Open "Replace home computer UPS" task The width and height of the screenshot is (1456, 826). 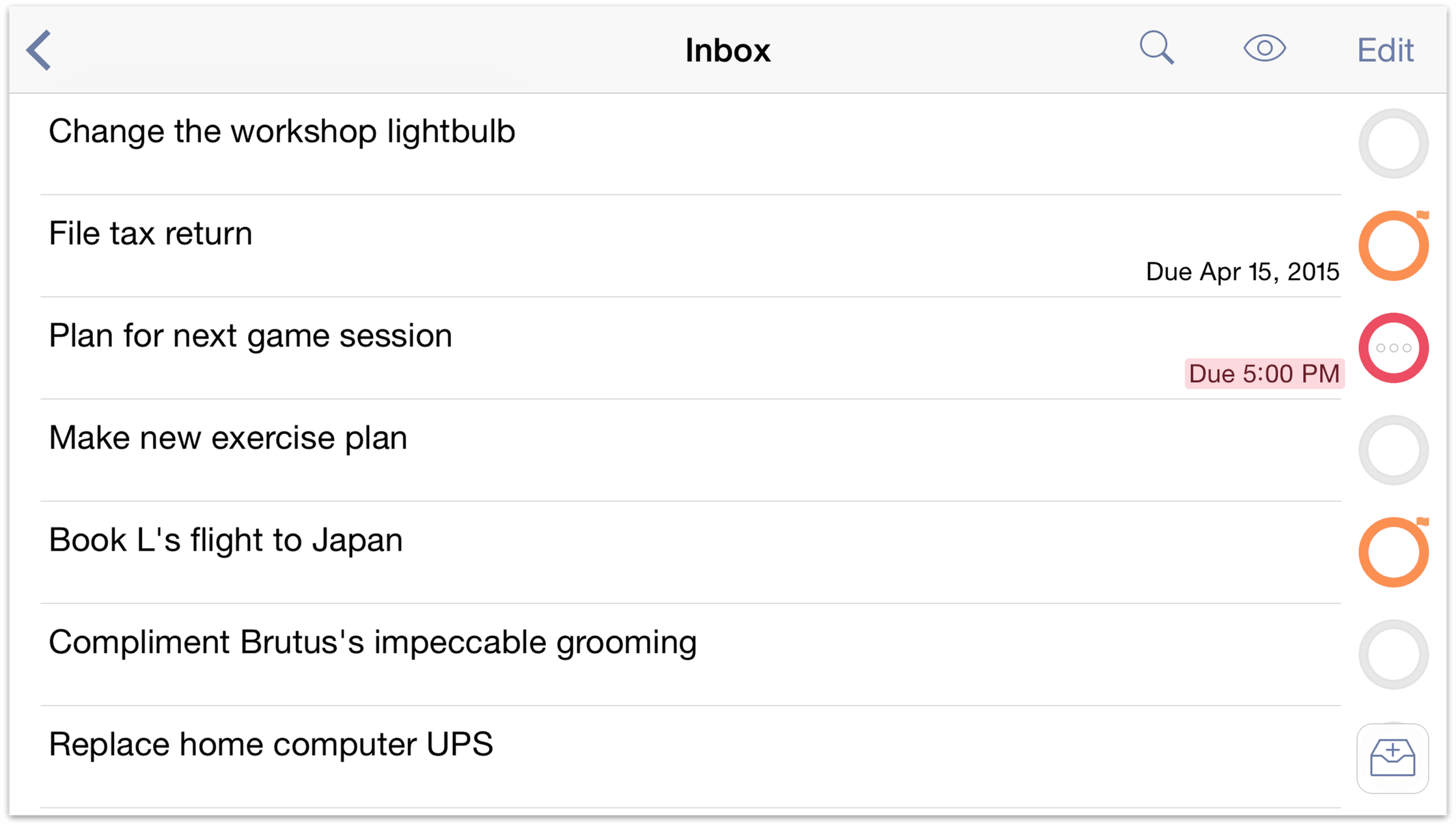pos(271,745)
